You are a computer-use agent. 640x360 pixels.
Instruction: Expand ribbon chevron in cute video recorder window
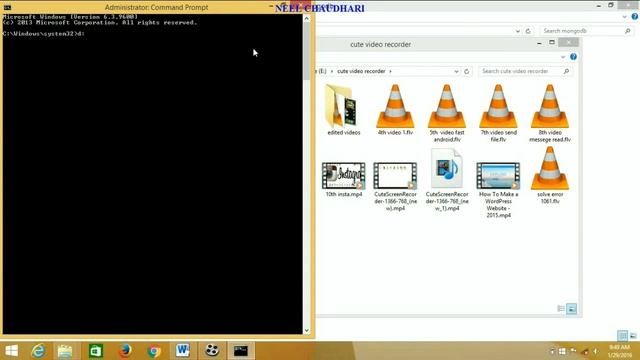(563, 57)
